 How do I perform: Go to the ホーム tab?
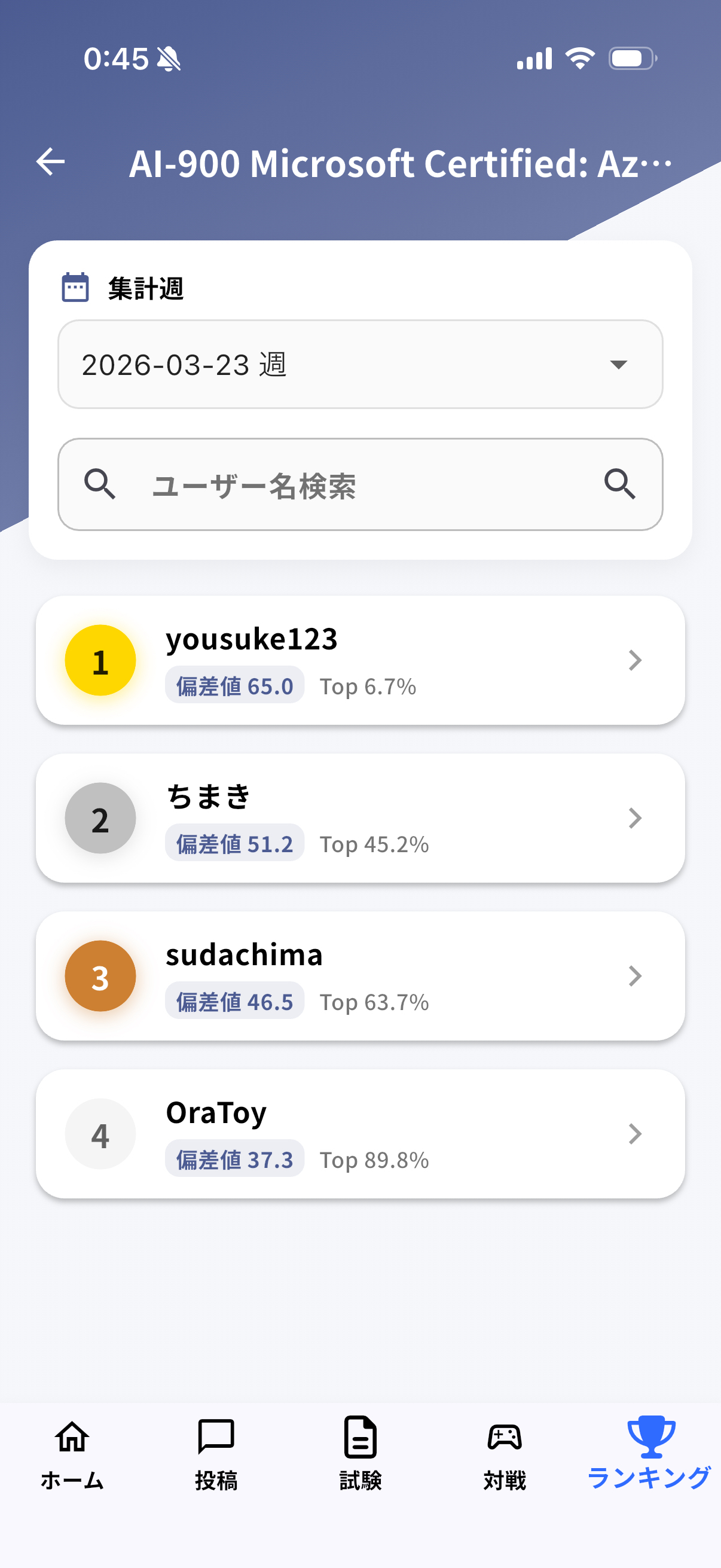pyautogui.click(x=72, y=1454)
